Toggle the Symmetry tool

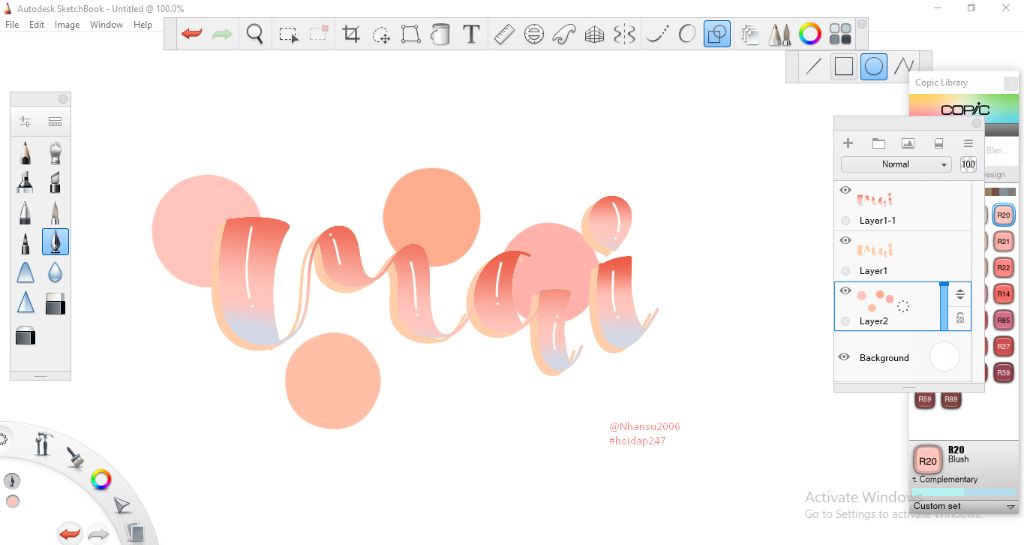click(624, 34)
